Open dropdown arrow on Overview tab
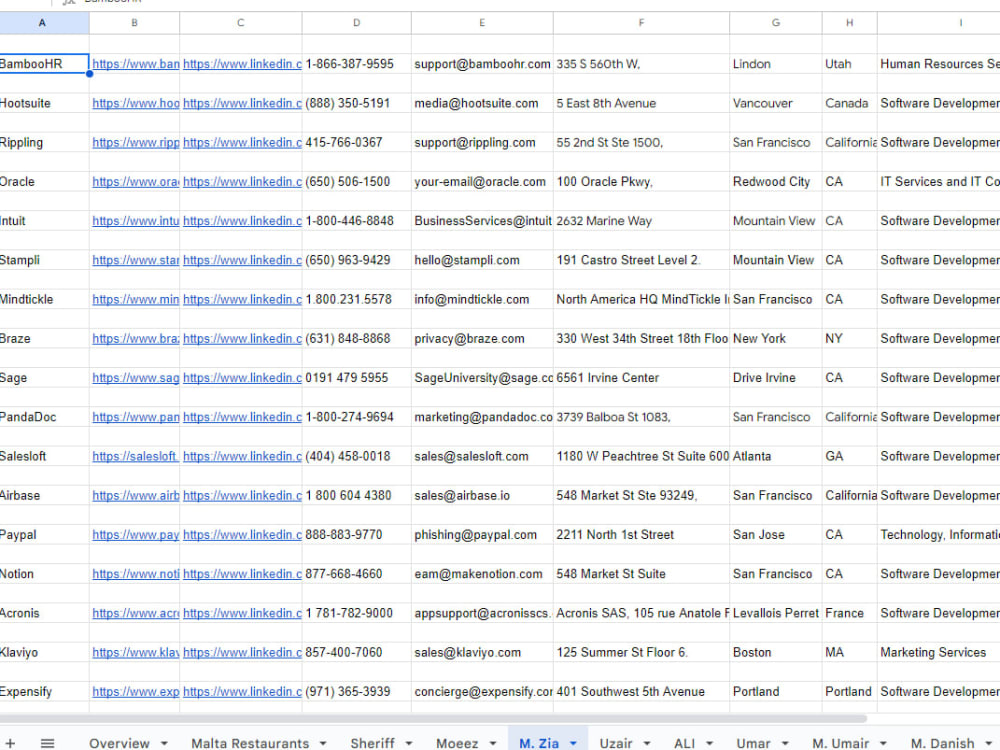Viewport: 1000px width, 750px height. pos(165,743)
